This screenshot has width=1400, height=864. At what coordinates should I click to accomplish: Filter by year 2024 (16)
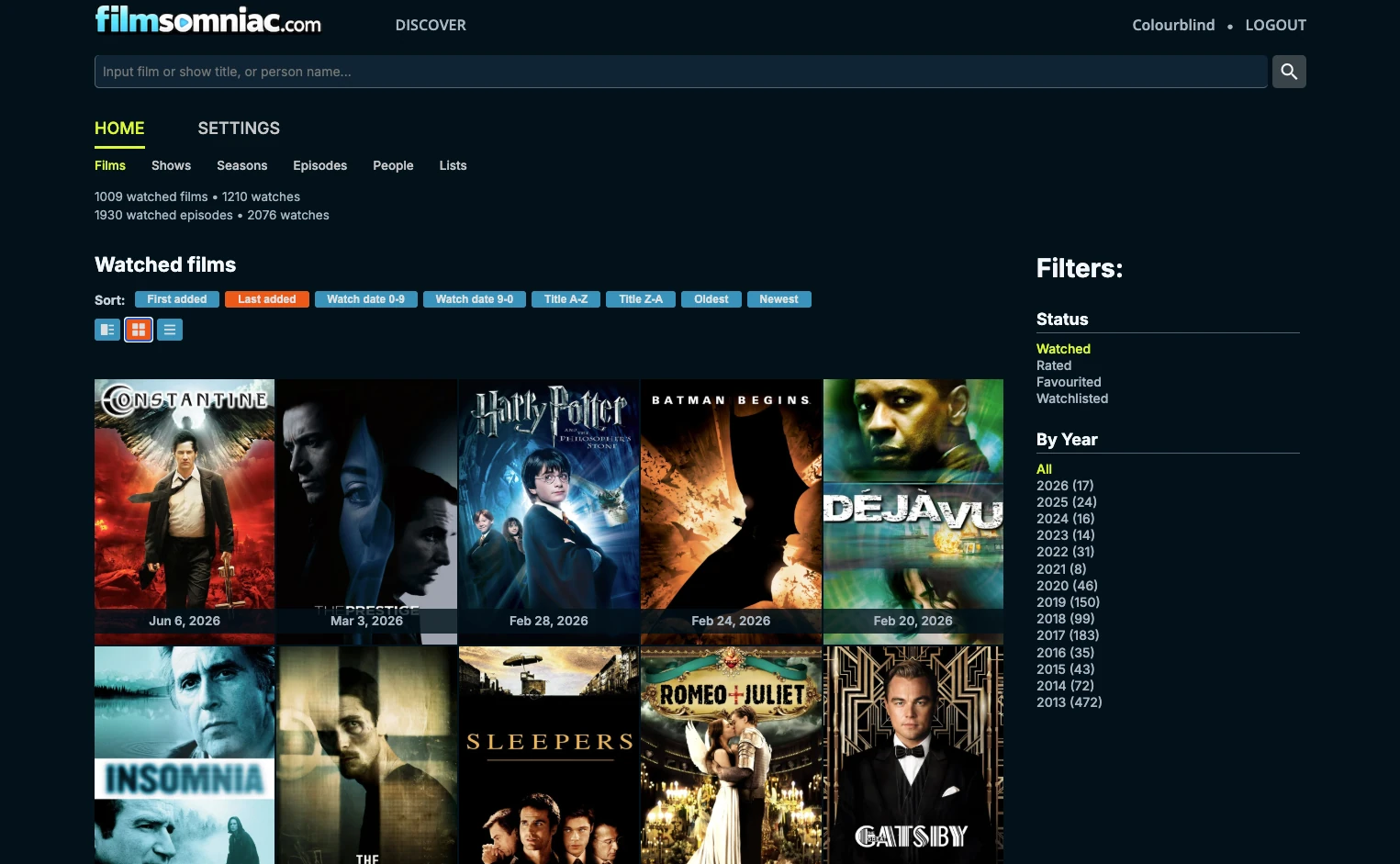pos(1066,519)
